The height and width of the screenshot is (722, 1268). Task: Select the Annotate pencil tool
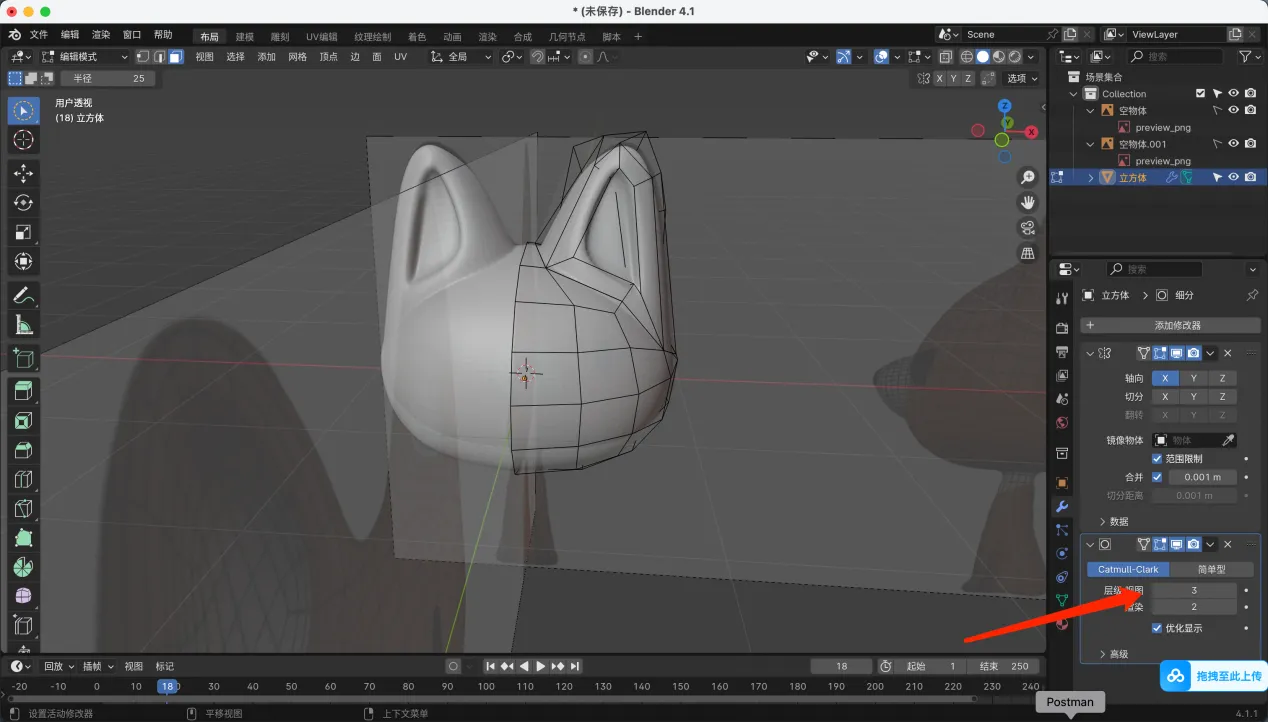[x=23, y=295]
